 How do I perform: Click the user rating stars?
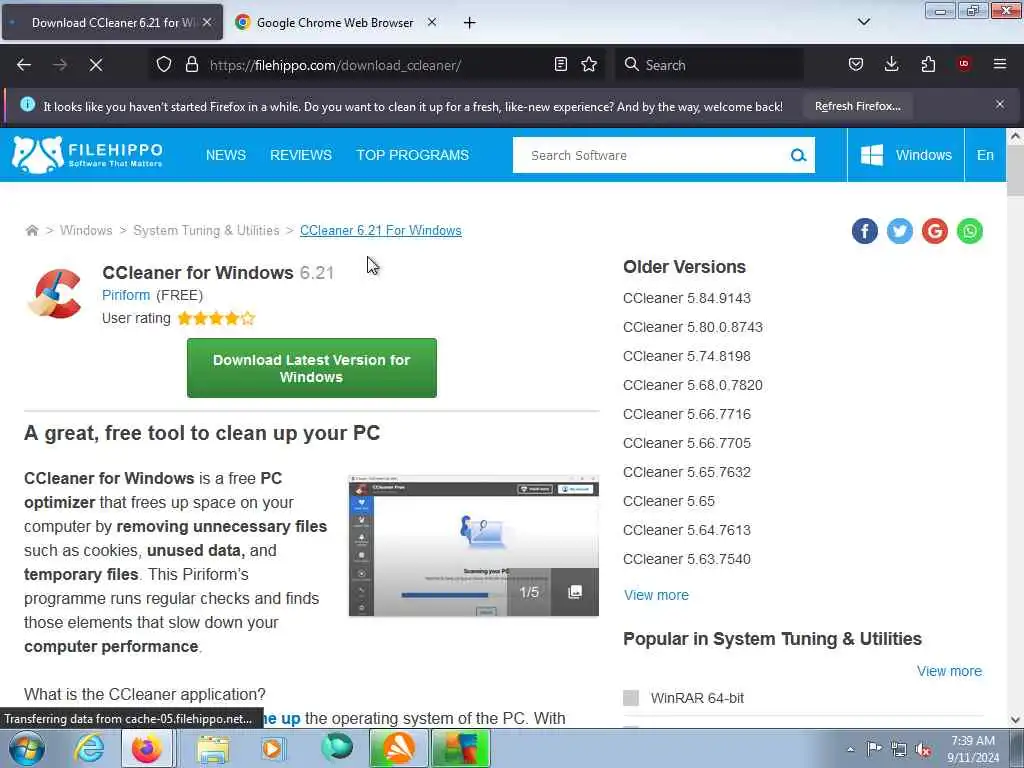pyautogui.click(x=216, y=318)
